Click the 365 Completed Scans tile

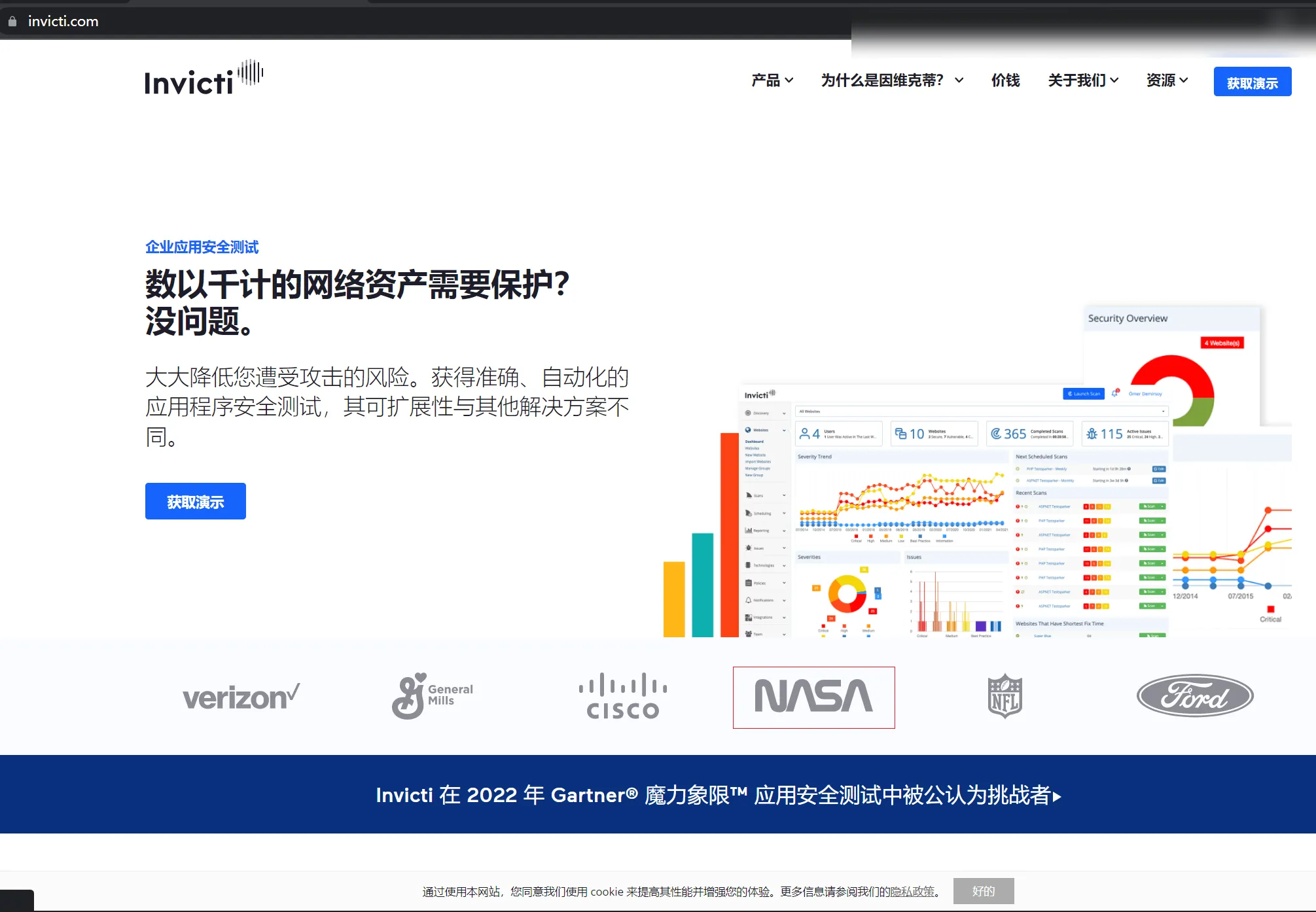[x=1029, y=434]
